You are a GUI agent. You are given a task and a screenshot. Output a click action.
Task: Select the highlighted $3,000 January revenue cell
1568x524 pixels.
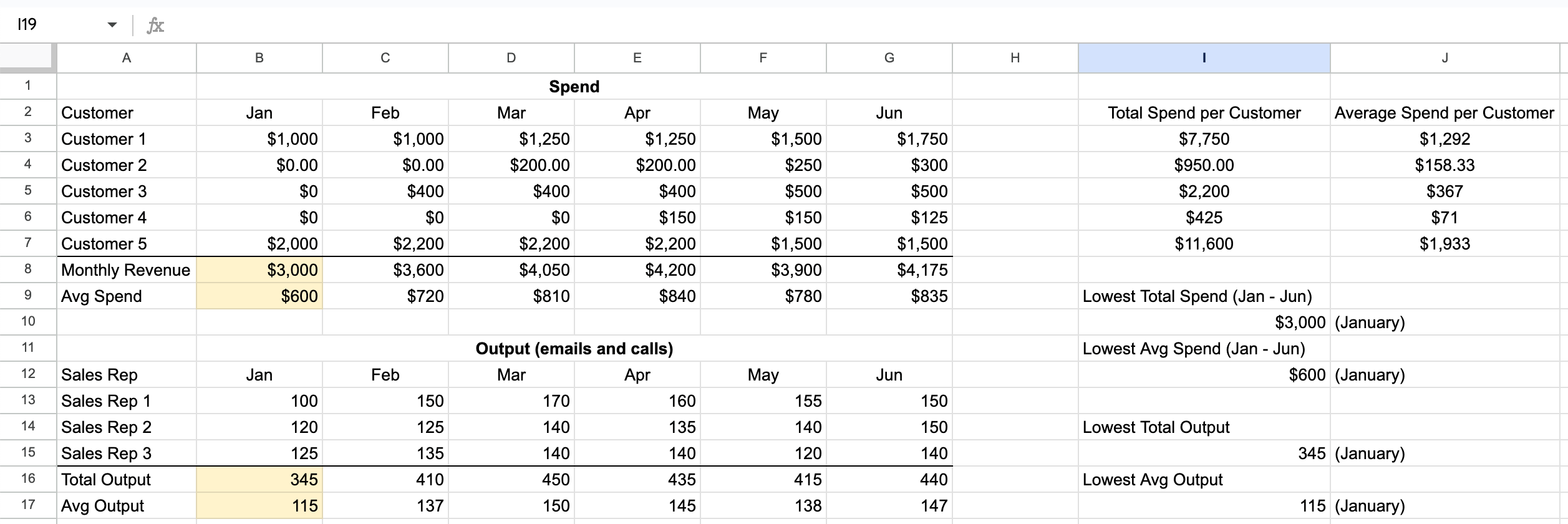point(259,270)
